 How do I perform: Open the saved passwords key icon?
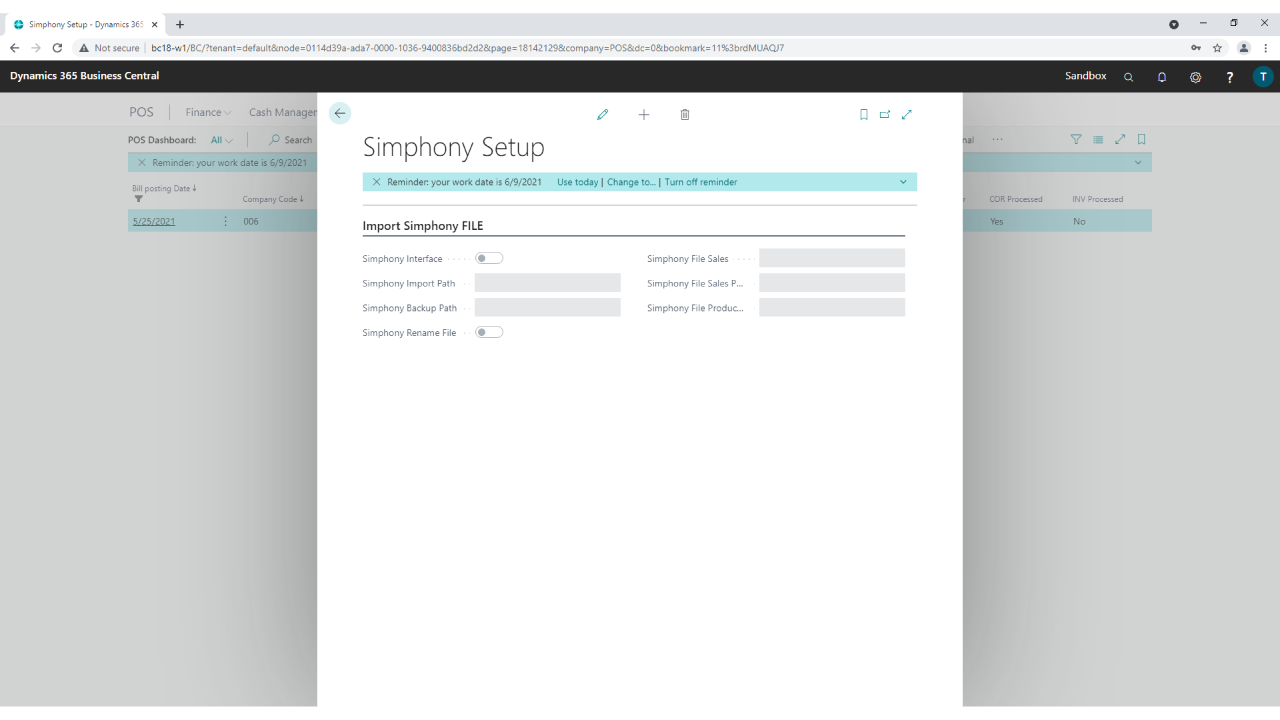pos(1196,48)
